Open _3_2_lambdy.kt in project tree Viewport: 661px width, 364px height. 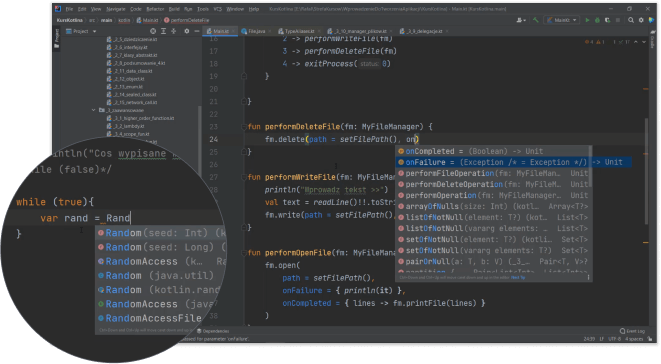(x=125, y=126)
